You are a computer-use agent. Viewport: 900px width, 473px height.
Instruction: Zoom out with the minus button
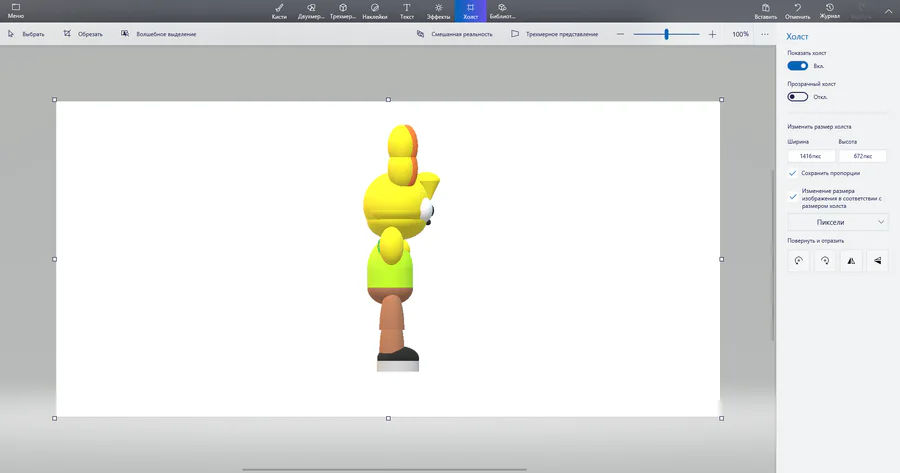(620, 34)
